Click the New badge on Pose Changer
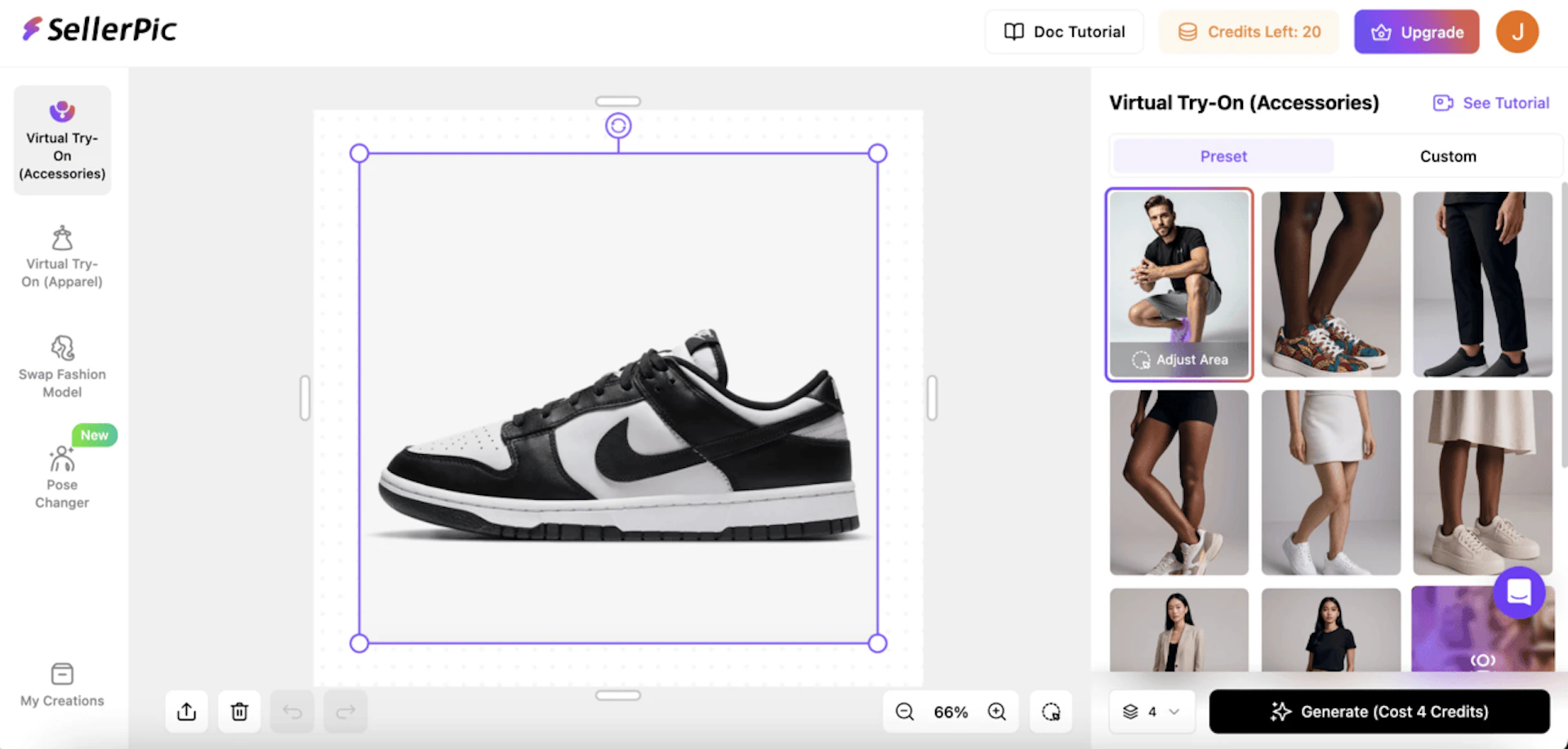Viewport: 1568px width, 749px height. pyautogui.click(x=95, y=435)
